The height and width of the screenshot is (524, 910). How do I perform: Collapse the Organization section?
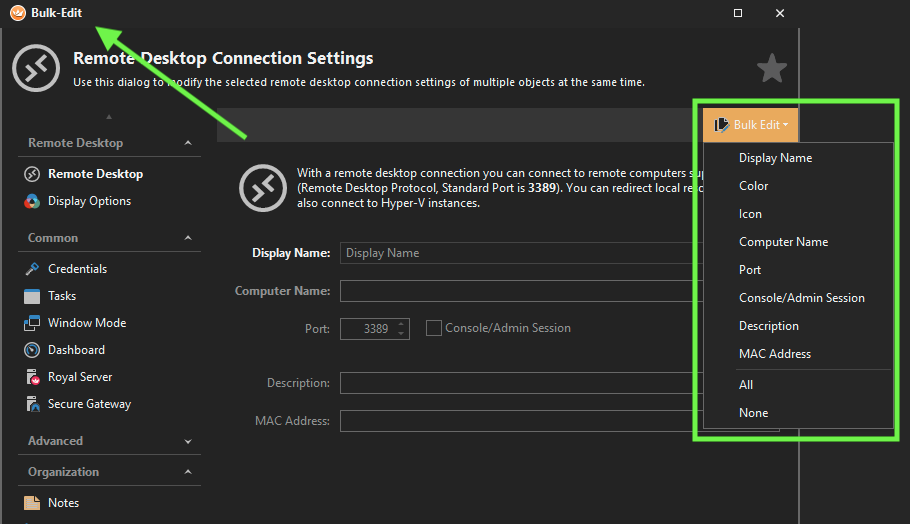tap(188, 472)
